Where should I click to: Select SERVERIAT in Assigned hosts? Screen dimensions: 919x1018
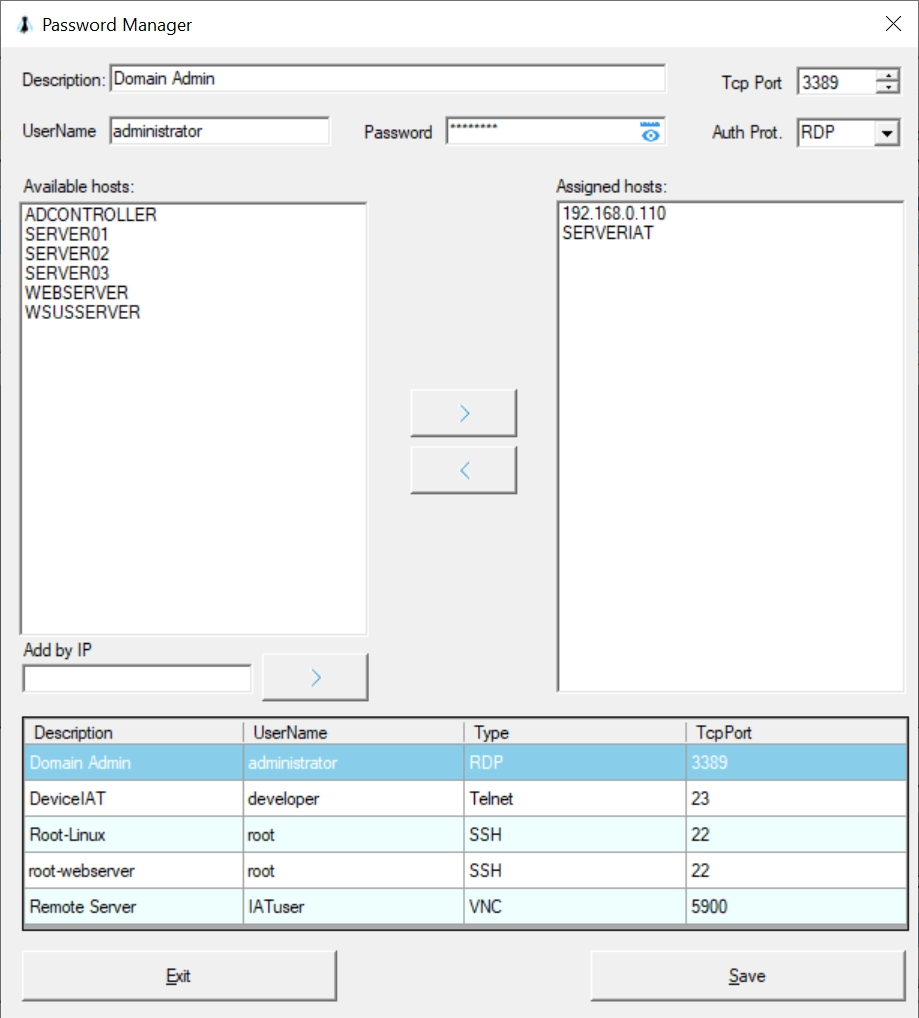click(607, 233)
